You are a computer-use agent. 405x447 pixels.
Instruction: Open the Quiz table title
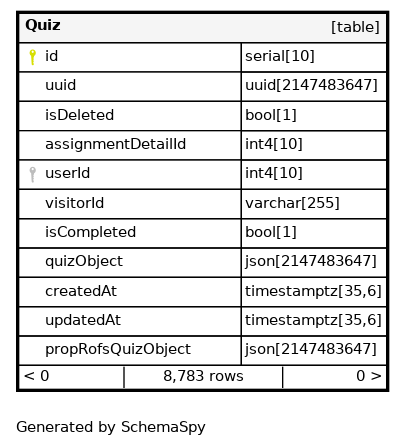pyautogui.click(x=43, y=25)
